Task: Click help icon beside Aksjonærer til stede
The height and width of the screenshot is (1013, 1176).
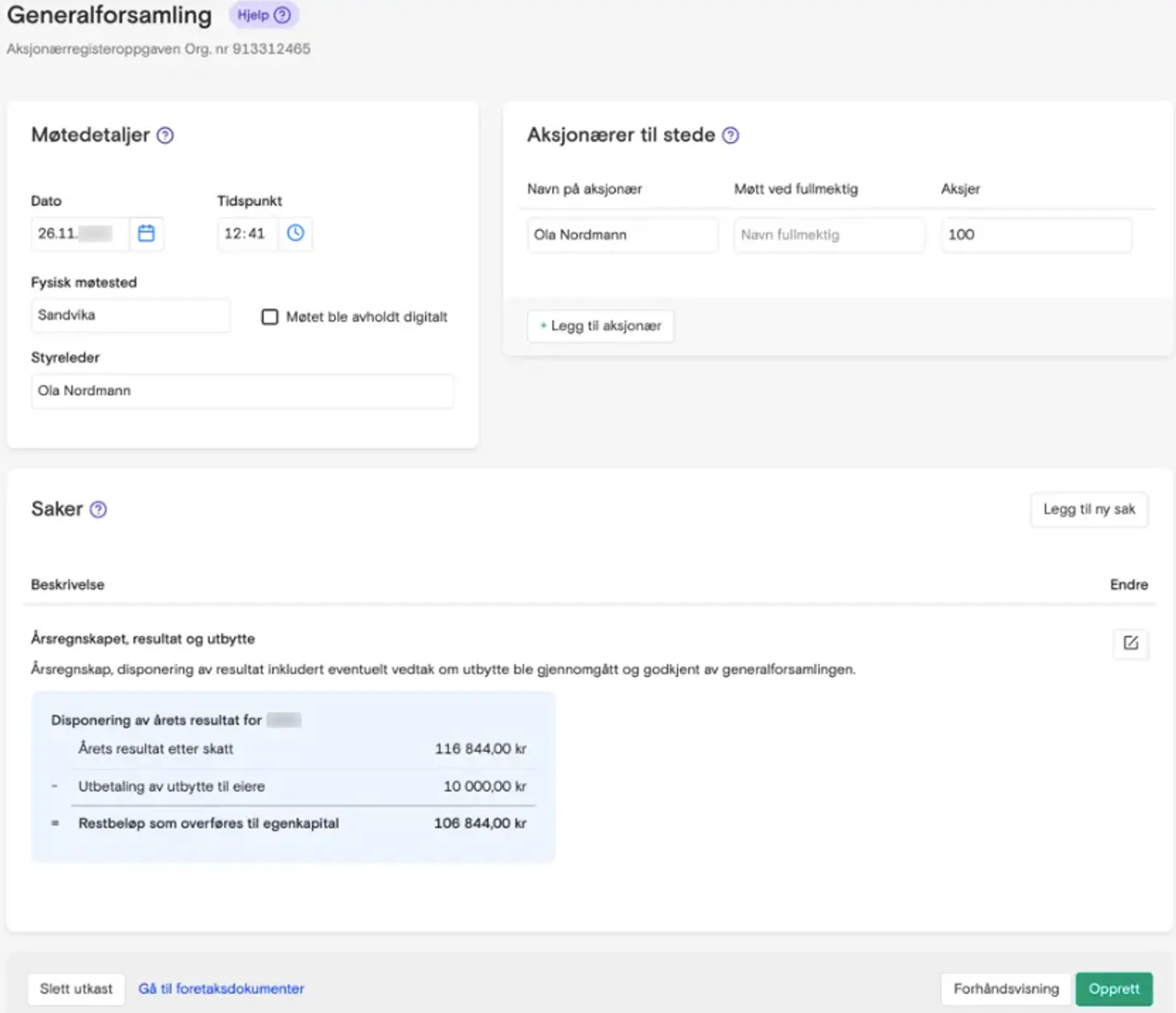Action: [730, 136]
